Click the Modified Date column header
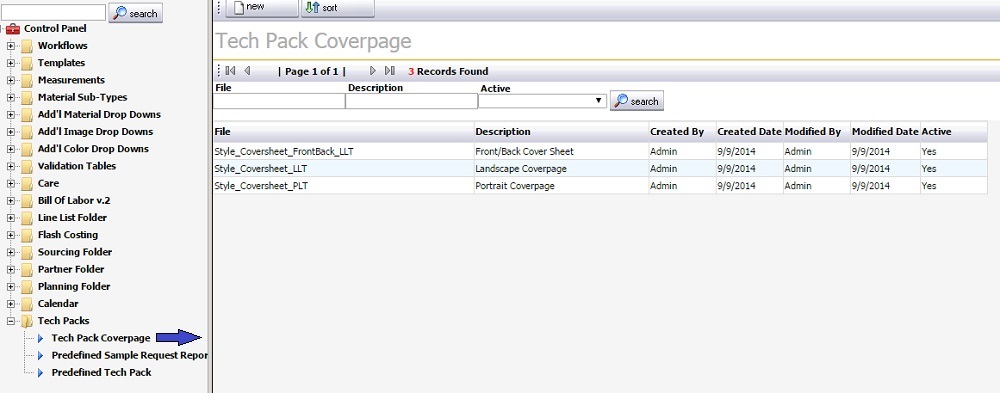 coord(885,132)
